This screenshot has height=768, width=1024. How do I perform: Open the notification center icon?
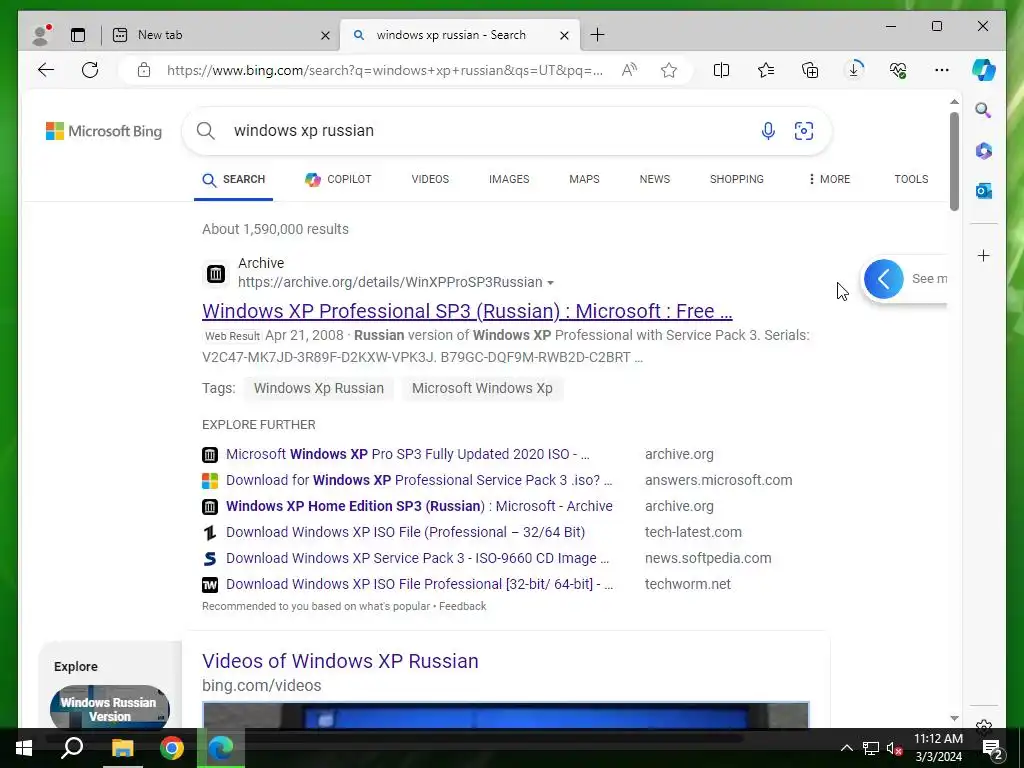click(992, 748)
